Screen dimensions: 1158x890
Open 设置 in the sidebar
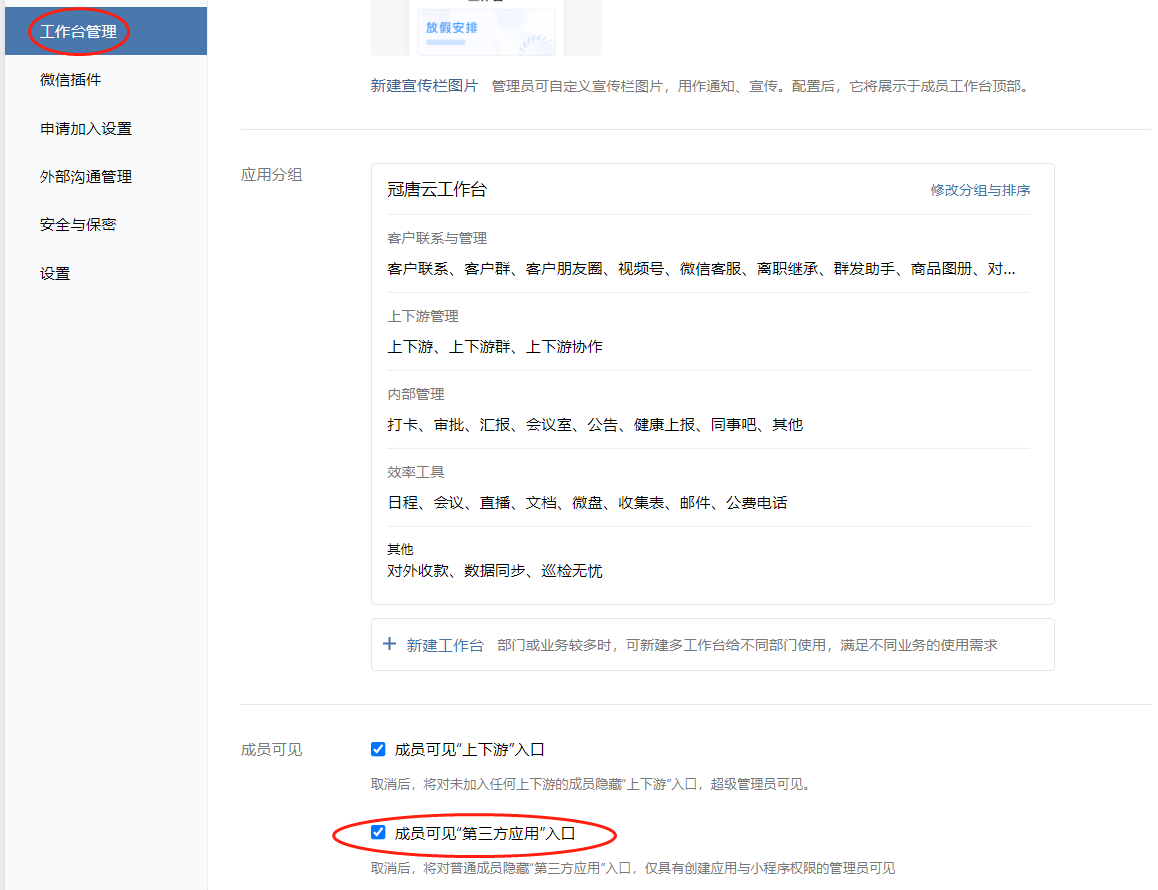coord(55,273)
